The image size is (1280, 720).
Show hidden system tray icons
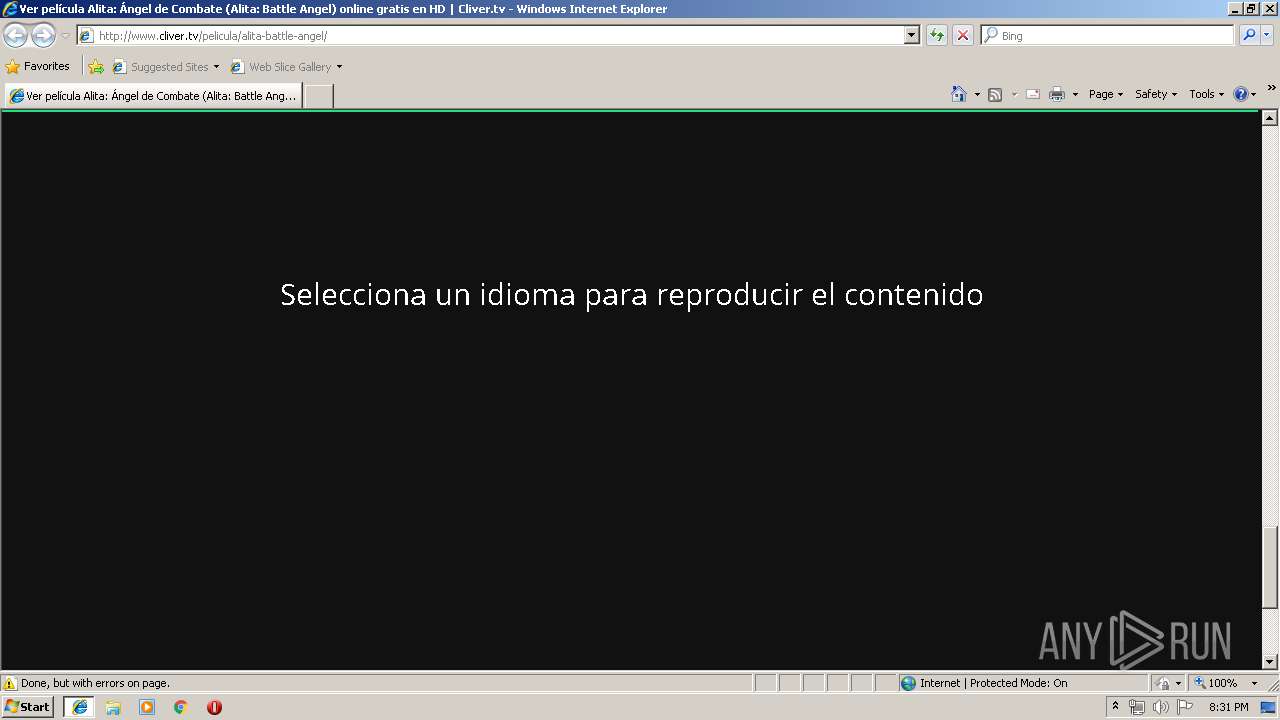coord(1115,707)
